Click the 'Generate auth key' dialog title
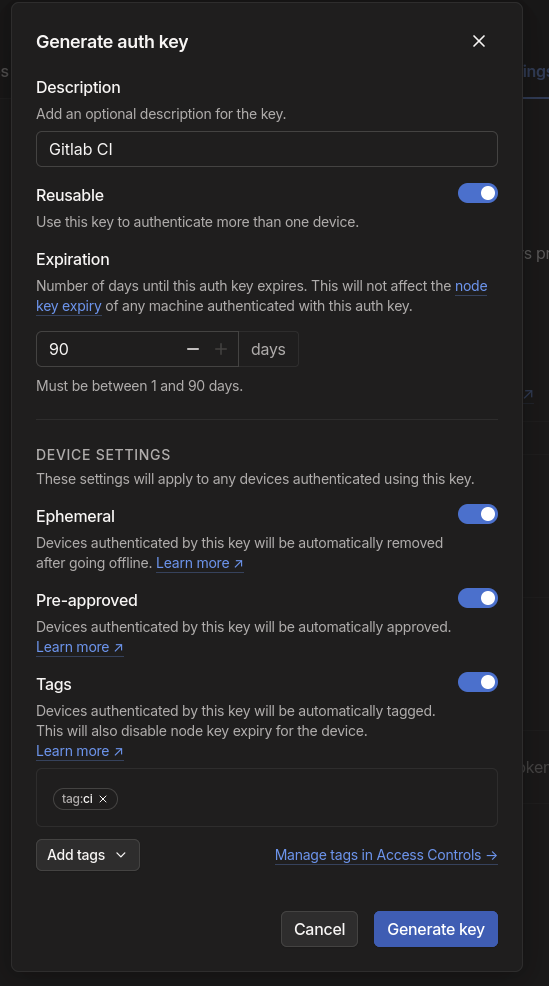The image size is (549, 986). click(x=112, y=42)
